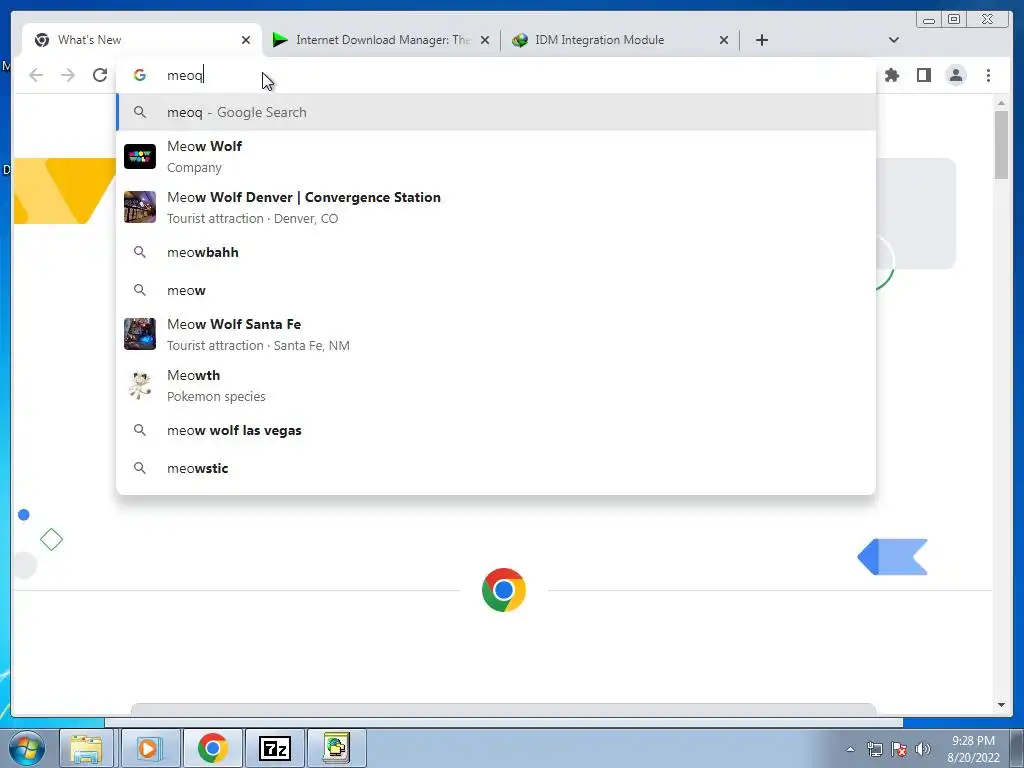The width and height of the screenshot is (1024, 768).
Task: Switch to the What's New tab
Action: click(141, 40)
